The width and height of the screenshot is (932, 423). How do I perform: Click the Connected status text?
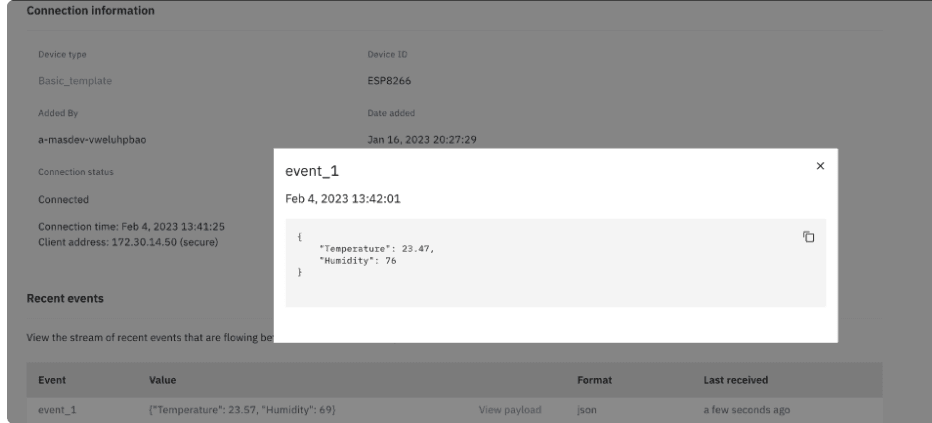(x=64, y=200)
